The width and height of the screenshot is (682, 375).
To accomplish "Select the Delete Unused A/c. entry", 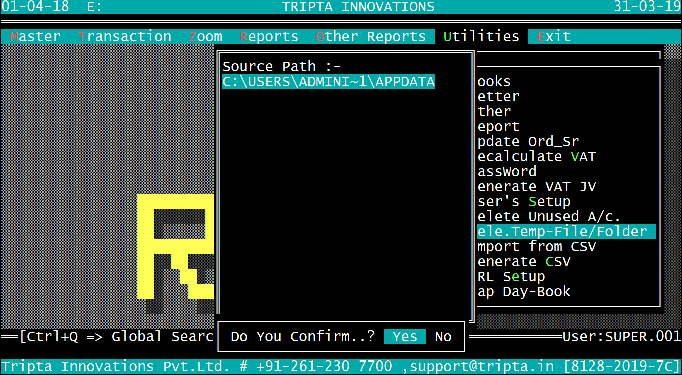I will [549, 217].
